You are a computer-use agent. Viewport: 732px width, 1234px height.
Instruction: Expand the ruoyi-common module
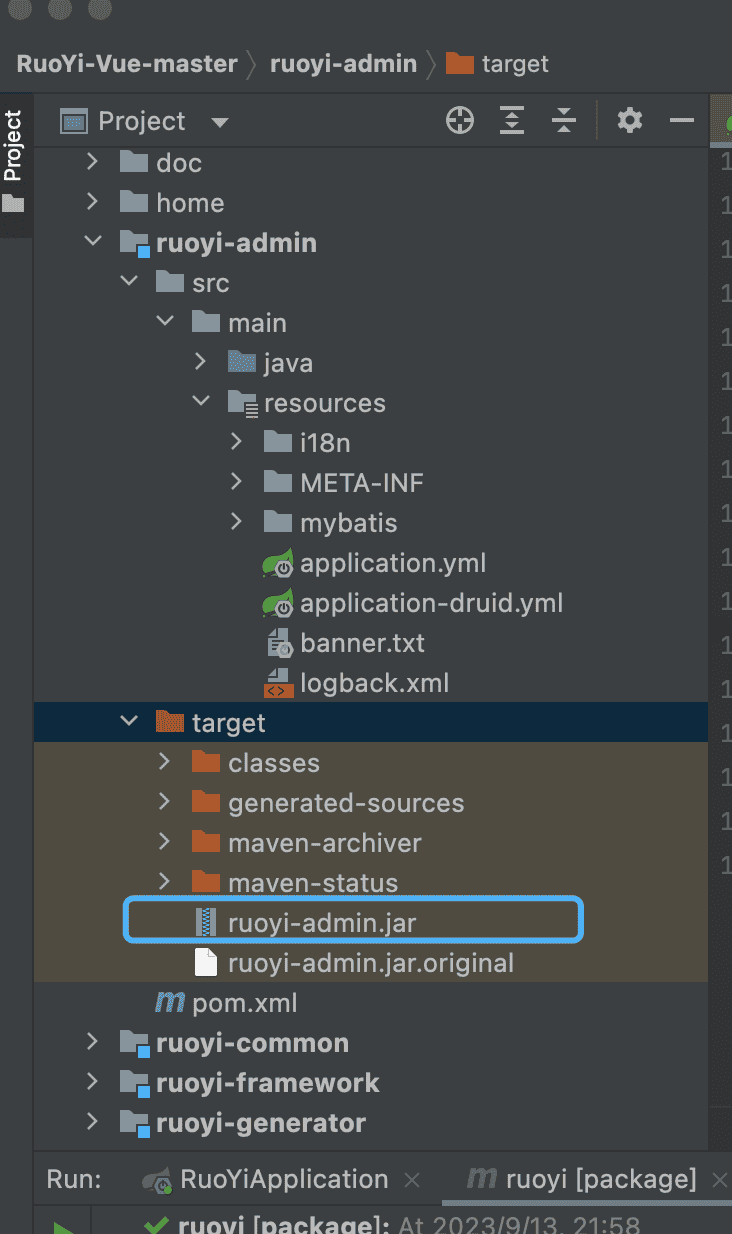tap(93, 1042)
